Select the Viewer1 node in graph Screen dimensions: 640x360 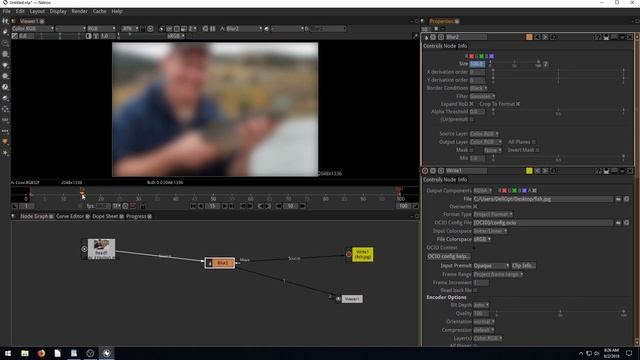[351, 299]
